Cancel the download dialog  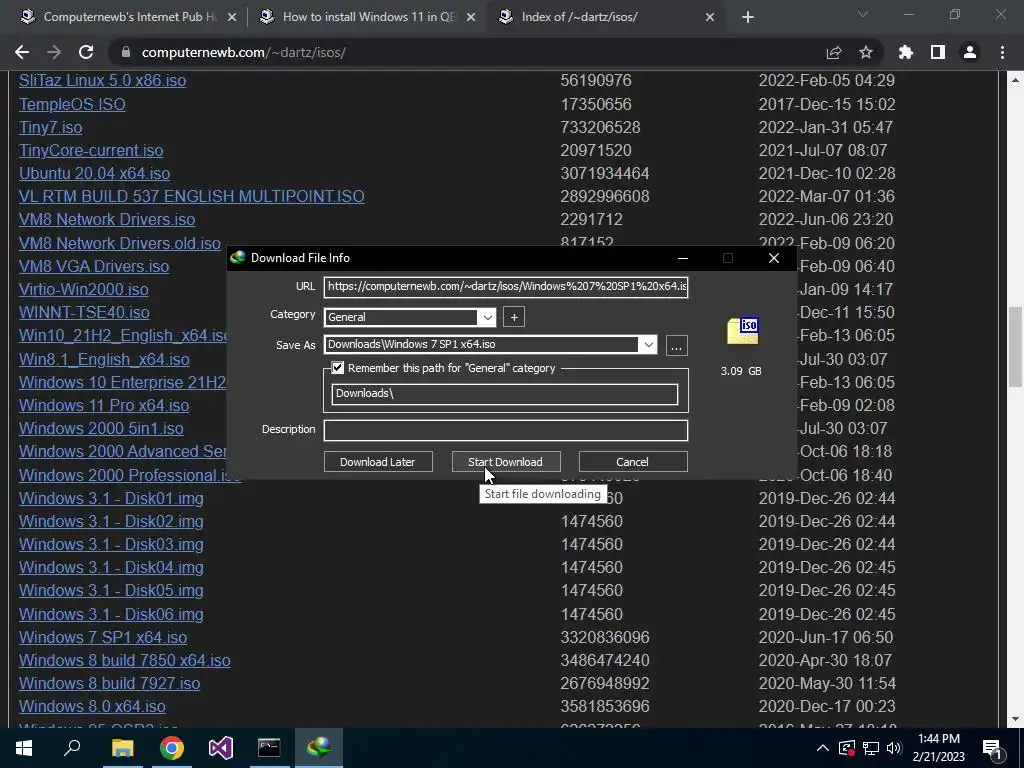pos(633,462)
